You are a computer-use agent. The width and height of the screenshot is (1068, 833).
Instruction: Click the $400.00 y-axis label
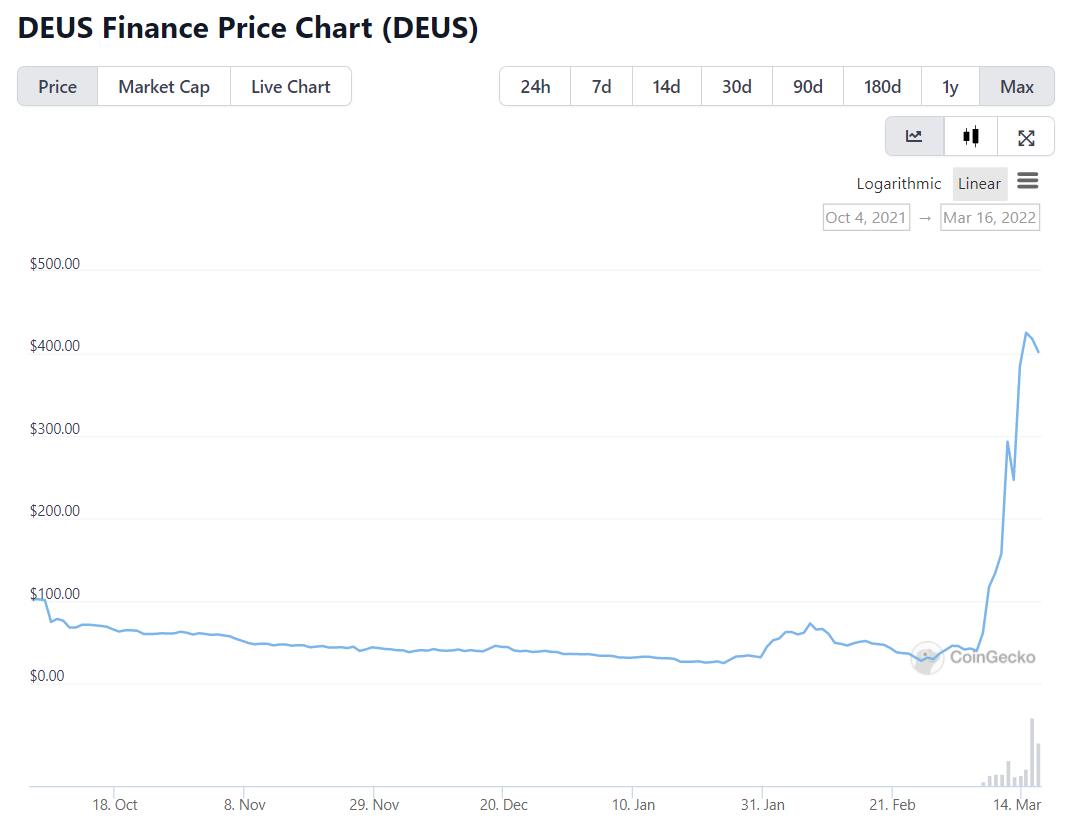(x=54, y=346)
